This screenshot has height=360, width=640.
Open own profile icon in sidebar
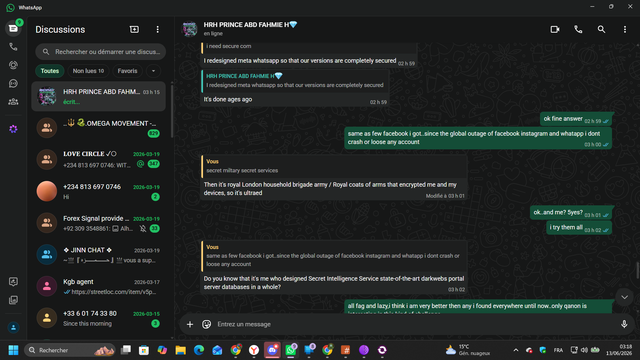click(13, 327)
